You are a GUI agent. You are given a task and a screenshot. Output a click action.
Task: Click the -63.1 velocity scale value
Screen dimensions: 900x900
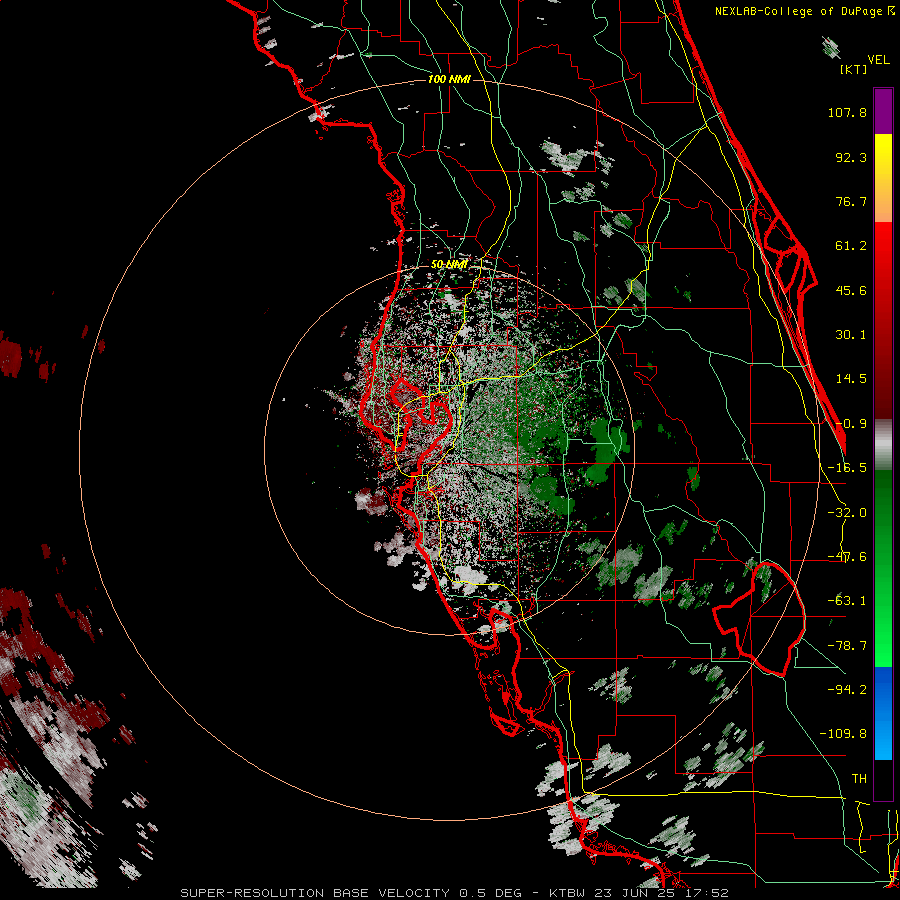point(847,601)
